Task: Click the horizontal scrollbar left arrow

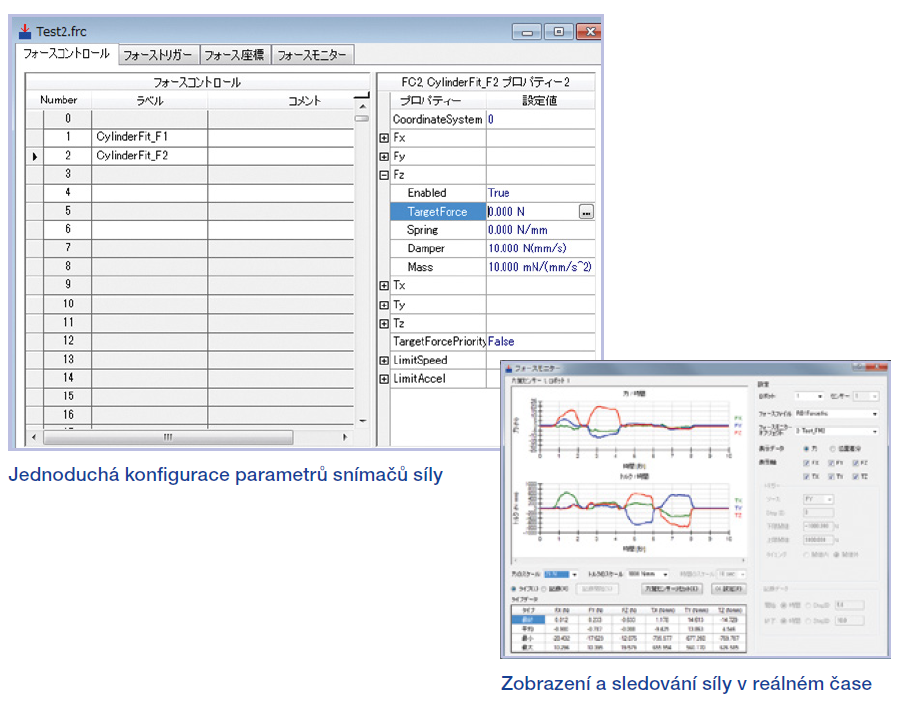Action: [34, 437]
